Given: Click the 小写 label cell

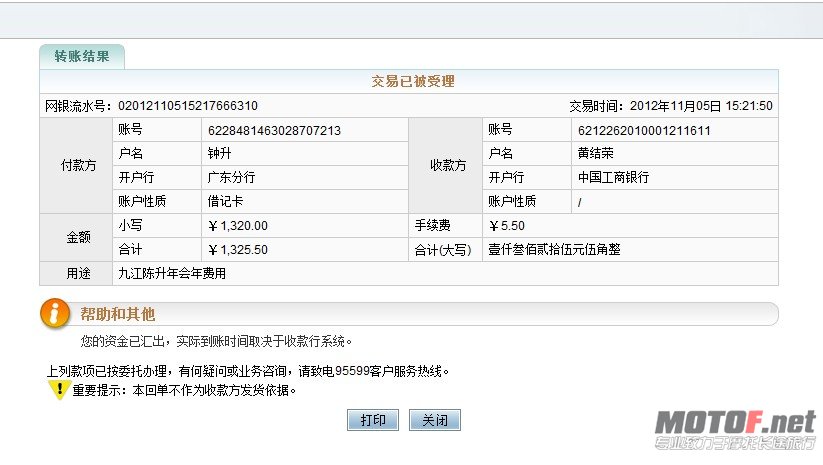Looking at the screenshot, I should pos(157,226).
